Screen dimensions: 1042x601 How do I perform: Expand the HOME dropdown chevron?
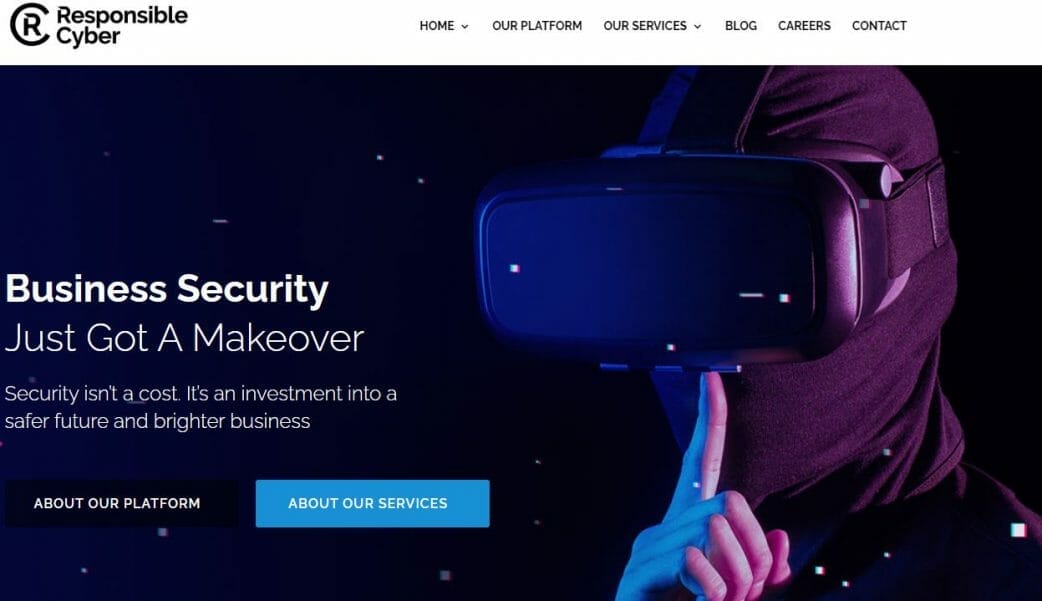pos(465,27)
